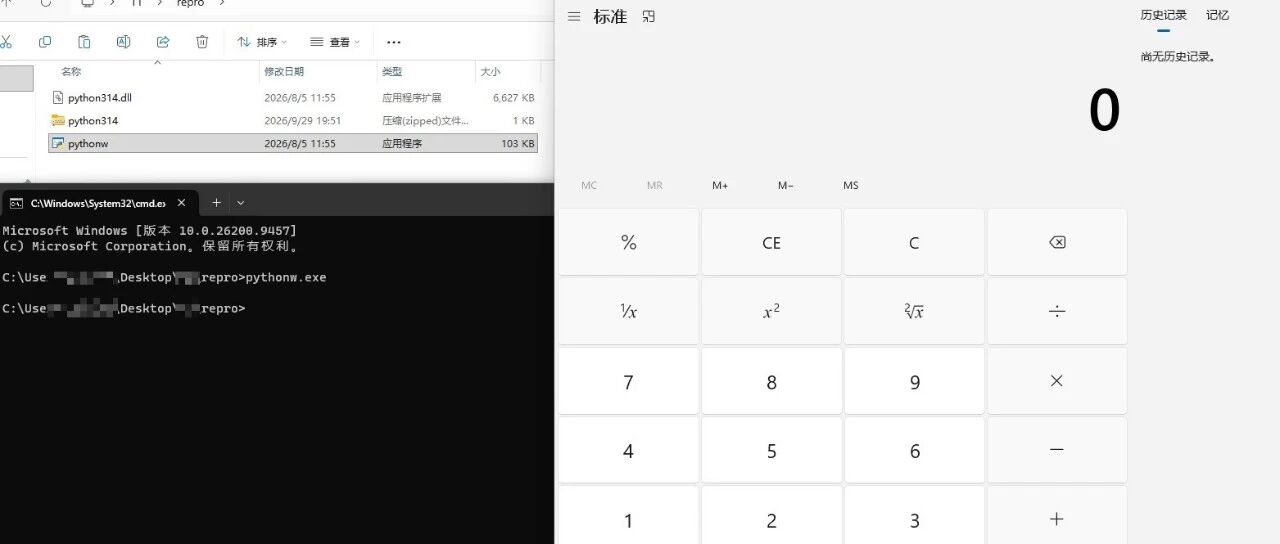This screenshot has height=544, width=1280.
Task: Click the 修改日期 column header
Action: 284,72
